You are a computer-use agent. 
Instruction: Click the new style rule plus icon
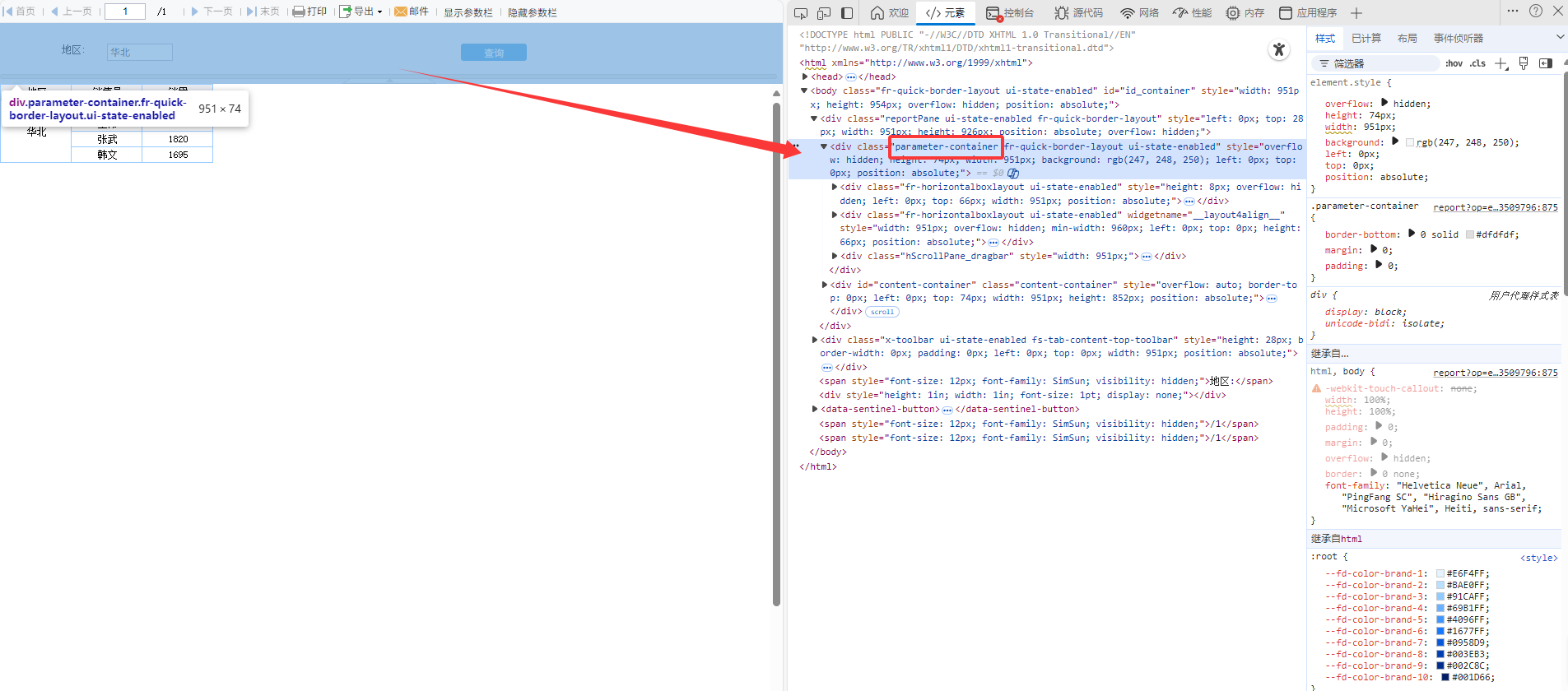pyautogui.click(x=1501, y=63)
